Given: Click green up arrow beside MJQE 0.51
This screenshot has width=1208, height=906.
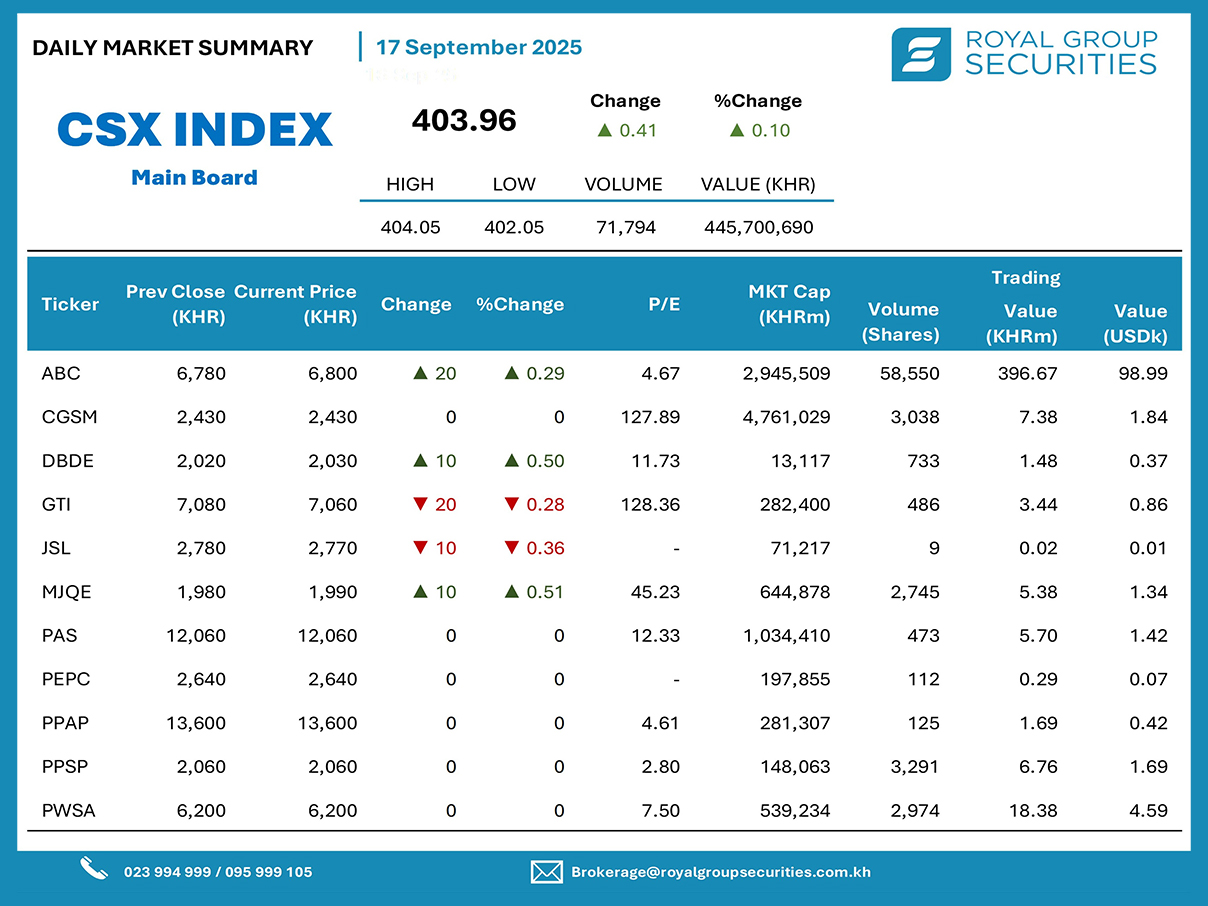Looking at the screenshot, I should (512, 592).
